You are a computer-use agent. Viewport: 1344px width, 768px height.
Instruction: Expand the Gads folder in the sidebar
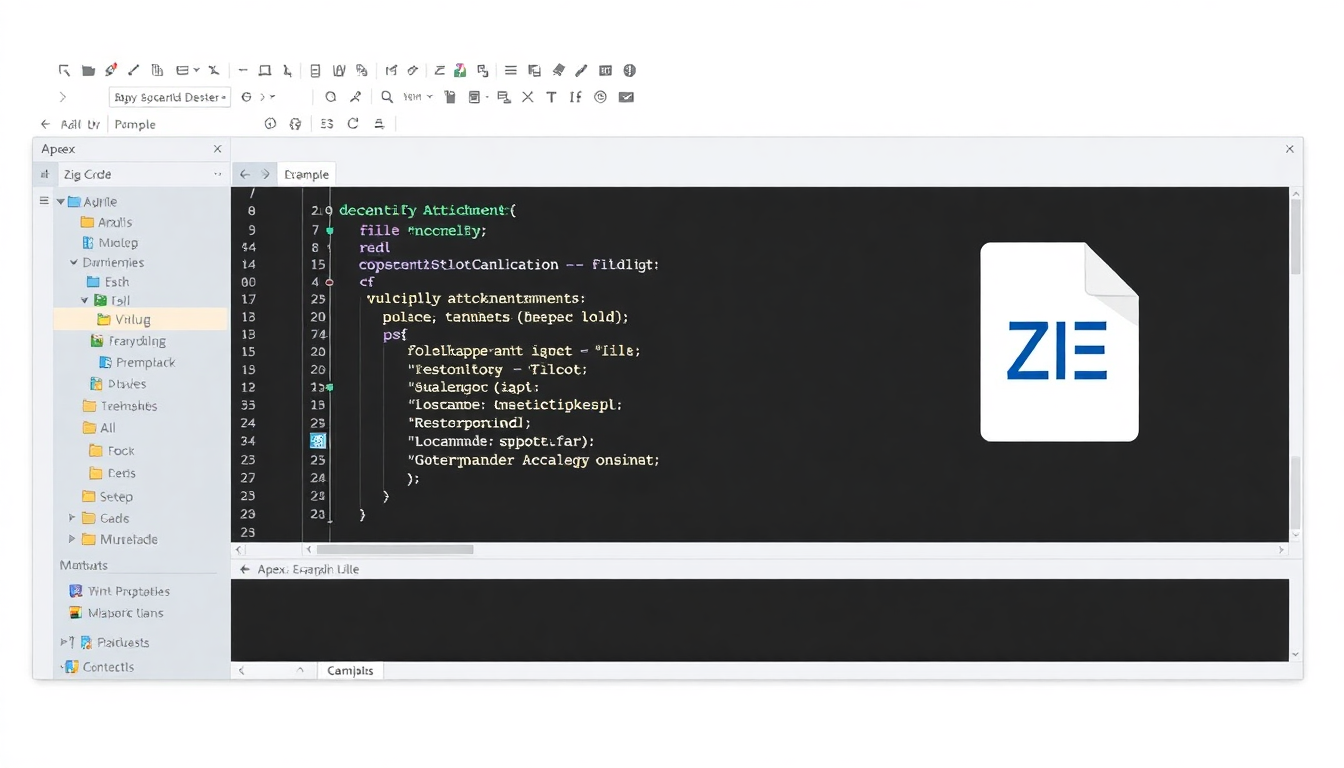coord(70,518)
